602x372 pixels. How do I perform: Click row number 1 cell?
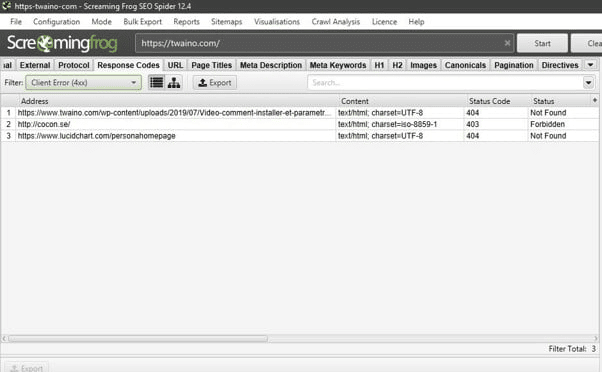(8, 112)
